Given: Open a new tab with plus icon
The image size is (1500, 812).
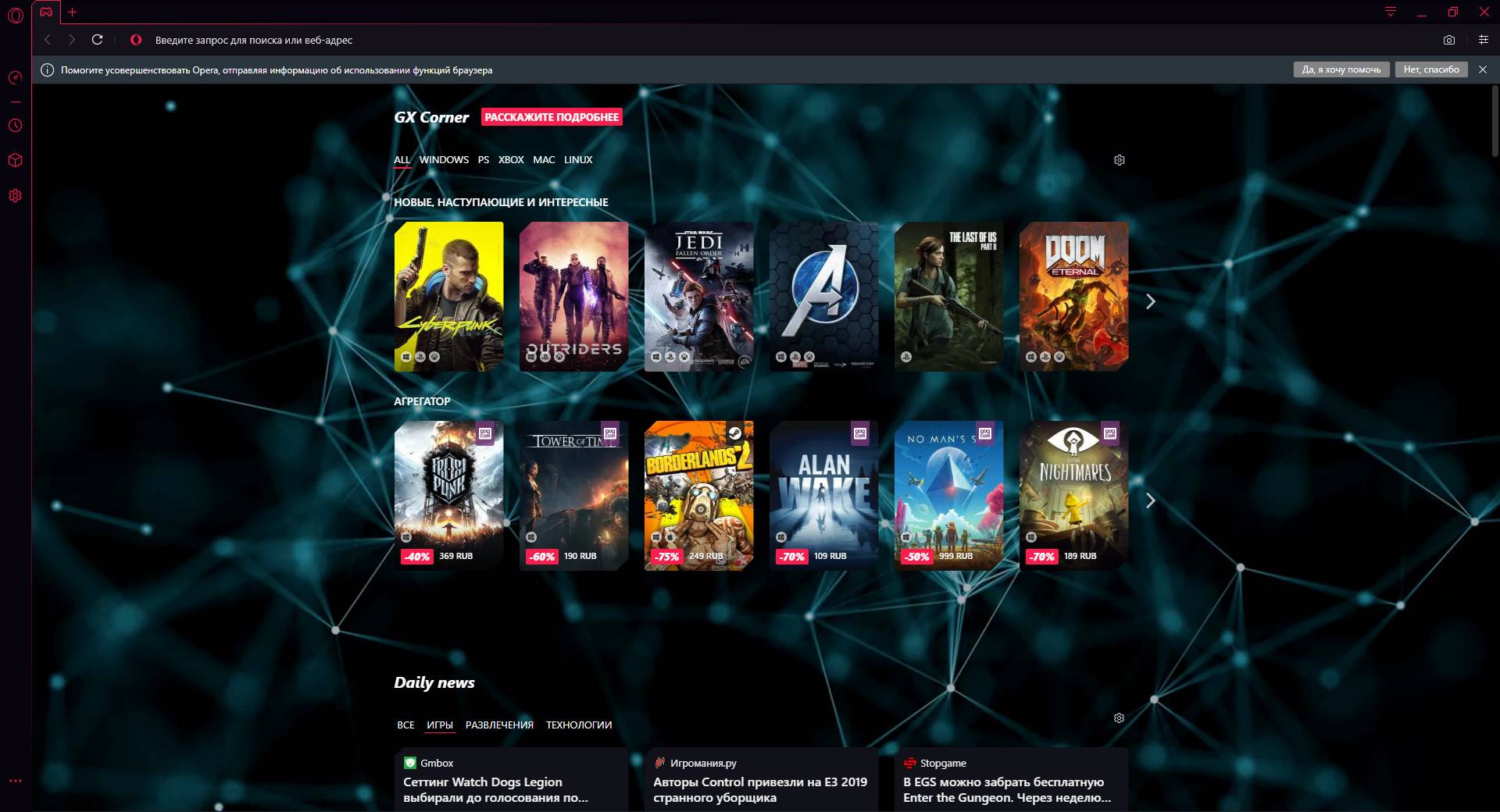Looking at the screenshot, I should (x=72, y=12).
